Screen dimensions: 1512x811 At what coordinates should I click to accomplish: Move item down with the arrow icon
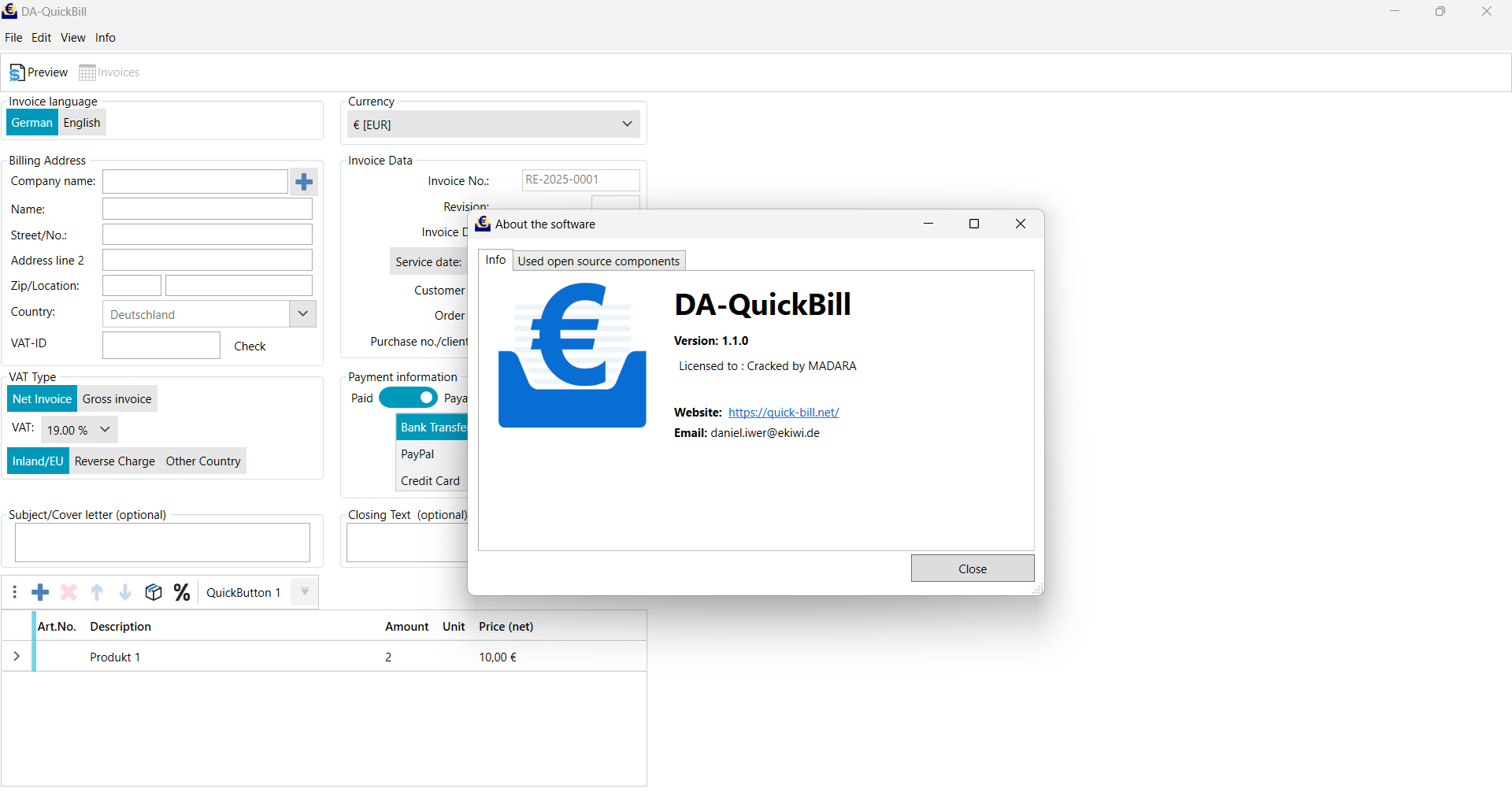pos(125,592)
